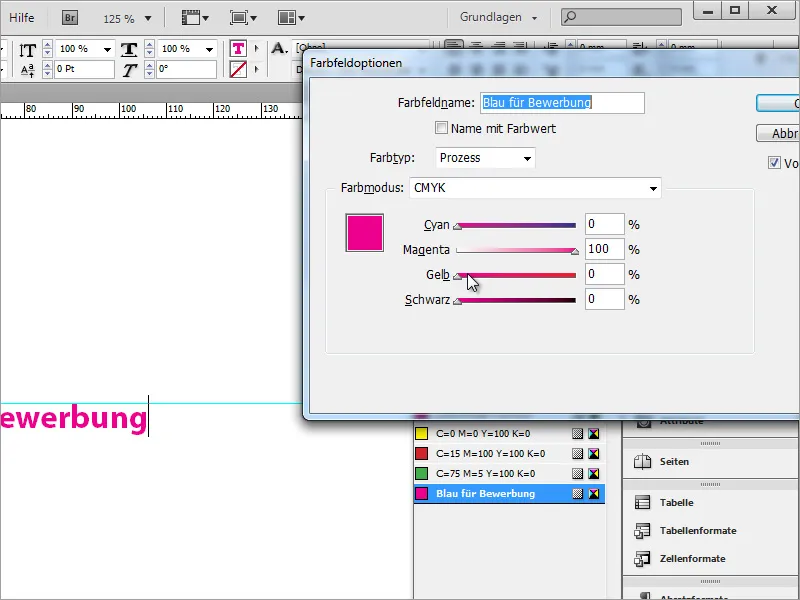
Task: Click the character style A. icon
Action: point(279,48)
